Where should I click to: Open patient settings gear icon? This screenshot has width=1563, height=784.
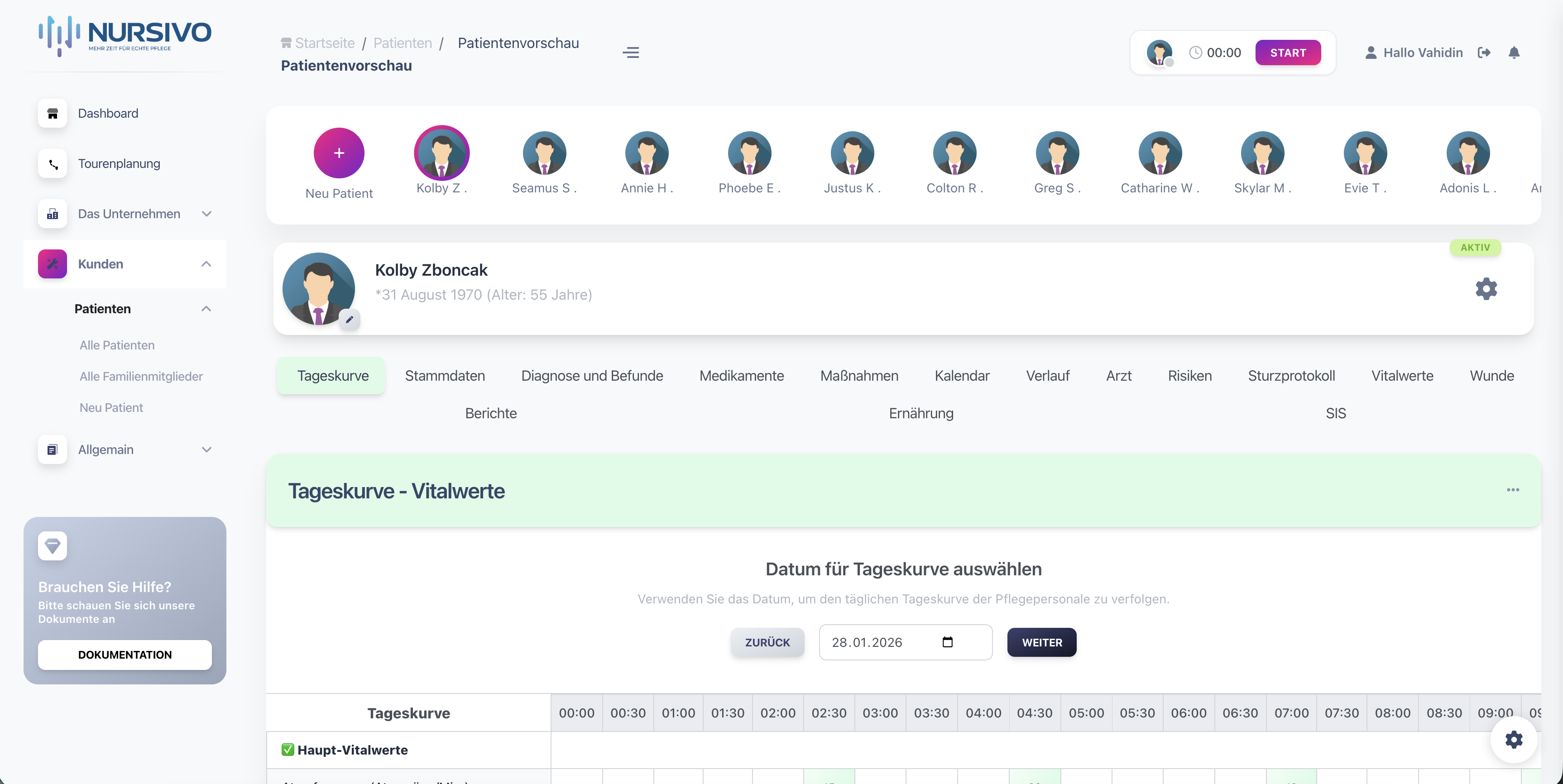pyautogui.click(x=1486, y=288)
